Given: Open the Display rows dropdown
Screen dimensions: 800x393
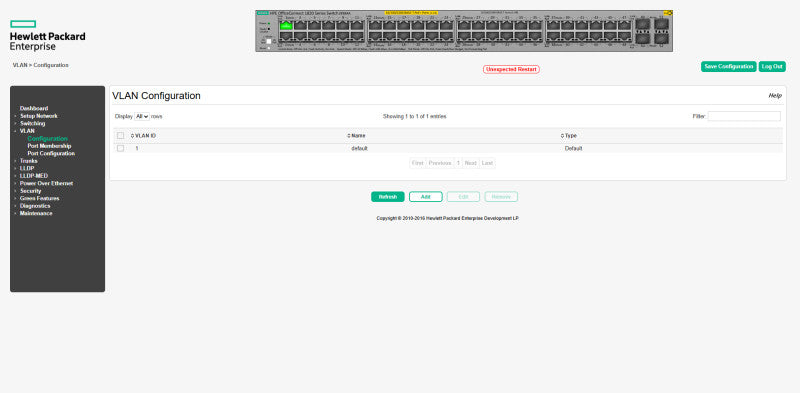Looking at the screenshot, I should coord(142,116).
